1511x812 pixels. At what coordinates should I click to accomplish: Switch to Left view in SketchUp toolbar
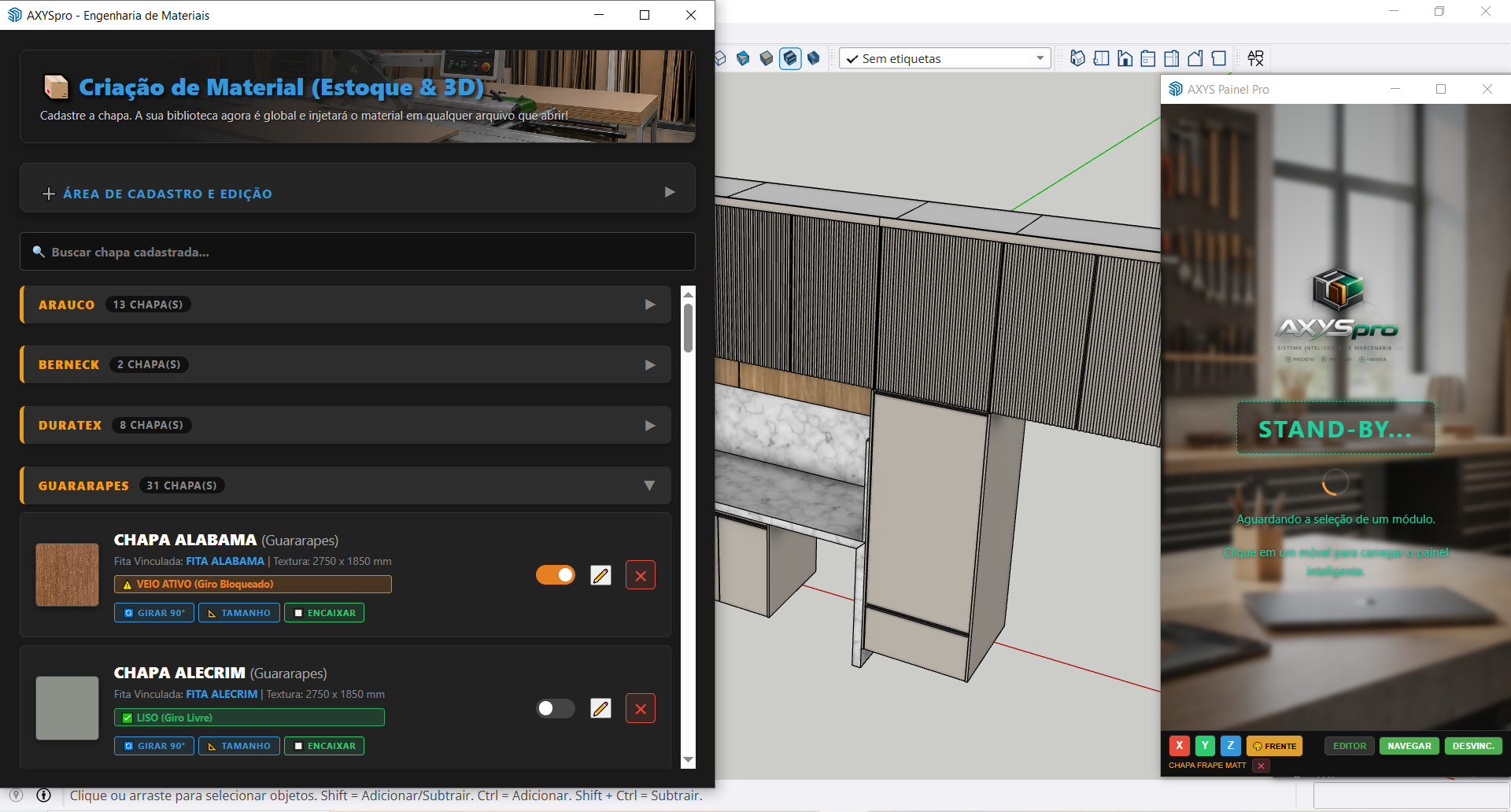click(1195, 58)
